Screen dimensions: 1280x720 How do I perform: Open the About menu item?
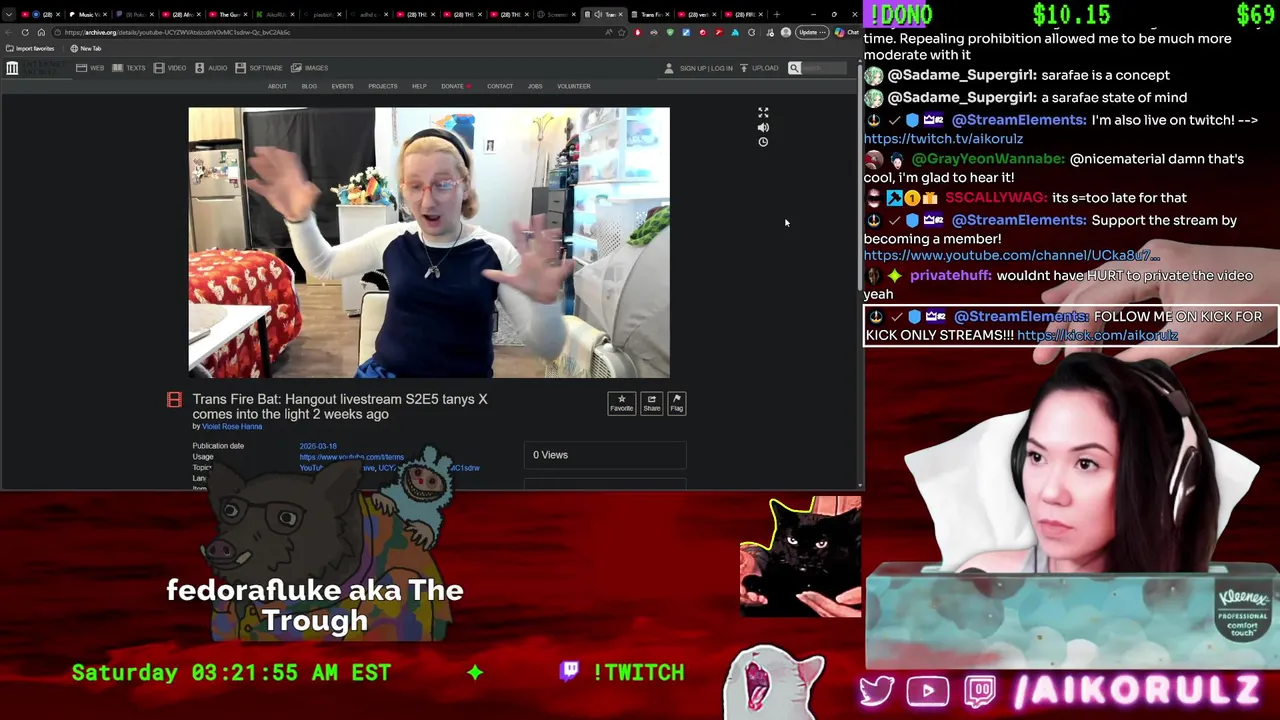point(277,86)
